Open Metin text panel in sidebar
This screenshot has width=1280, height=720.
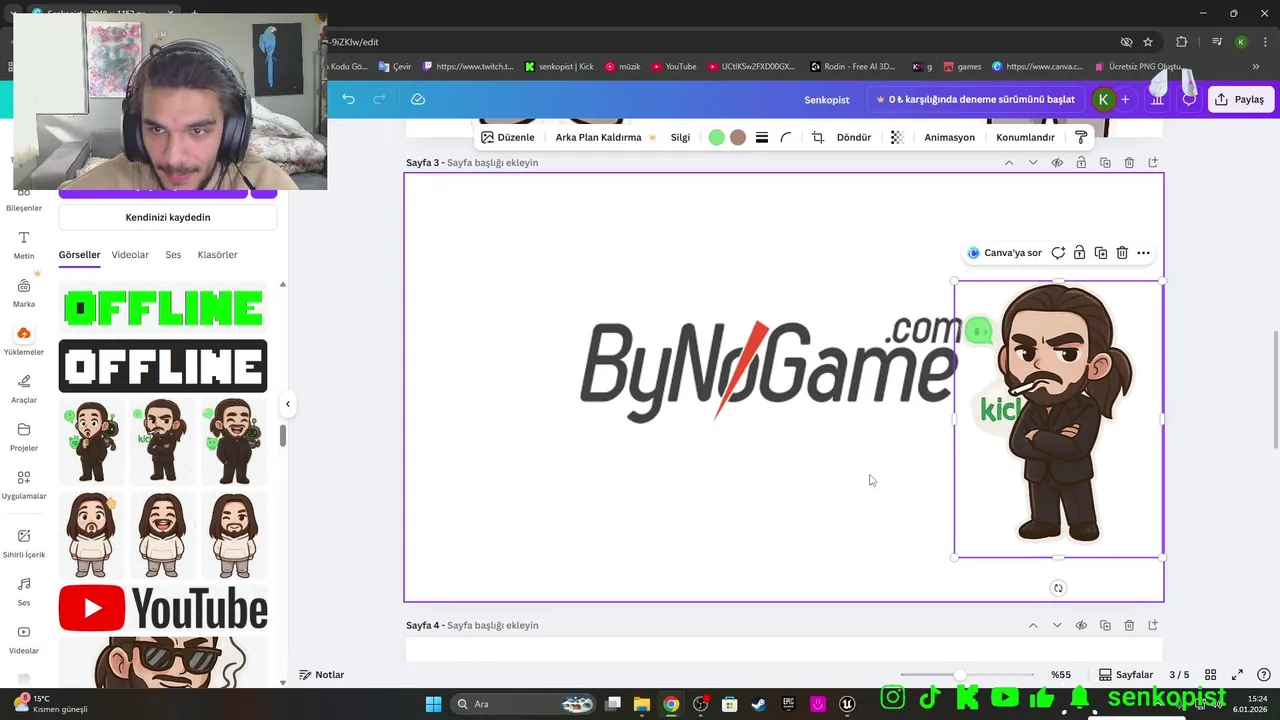24,245
